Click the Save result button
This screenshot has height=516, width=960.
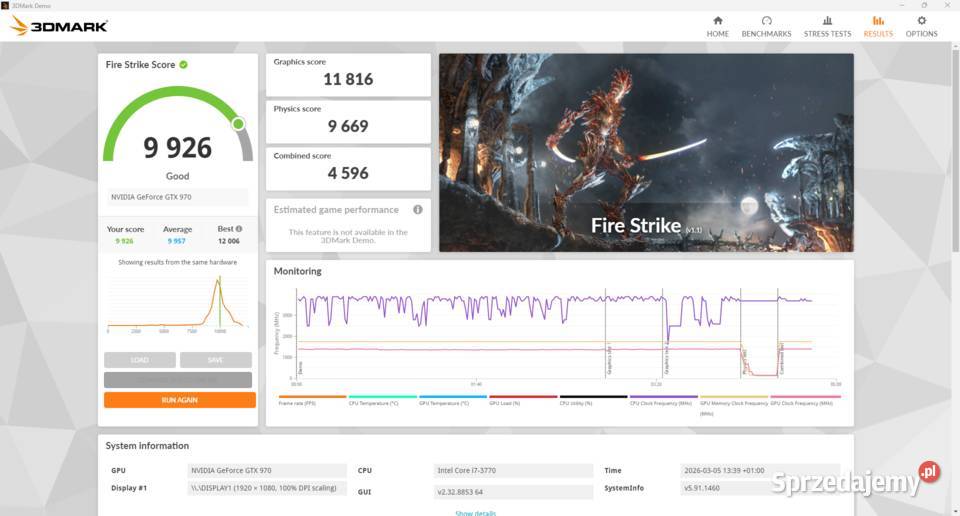pyautogui.click(x=215, y=360)
